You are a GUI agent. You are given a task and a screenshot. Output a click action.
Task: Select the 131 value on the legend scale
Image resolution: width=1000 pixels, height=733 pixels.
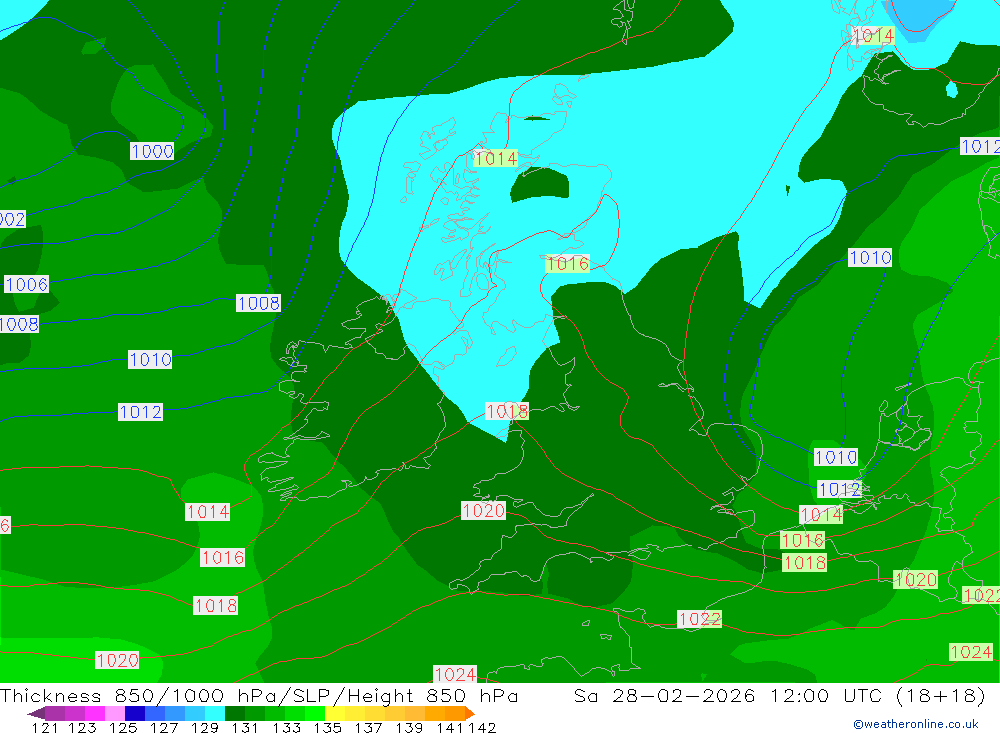pyautogui.click(x=244, y=727)
